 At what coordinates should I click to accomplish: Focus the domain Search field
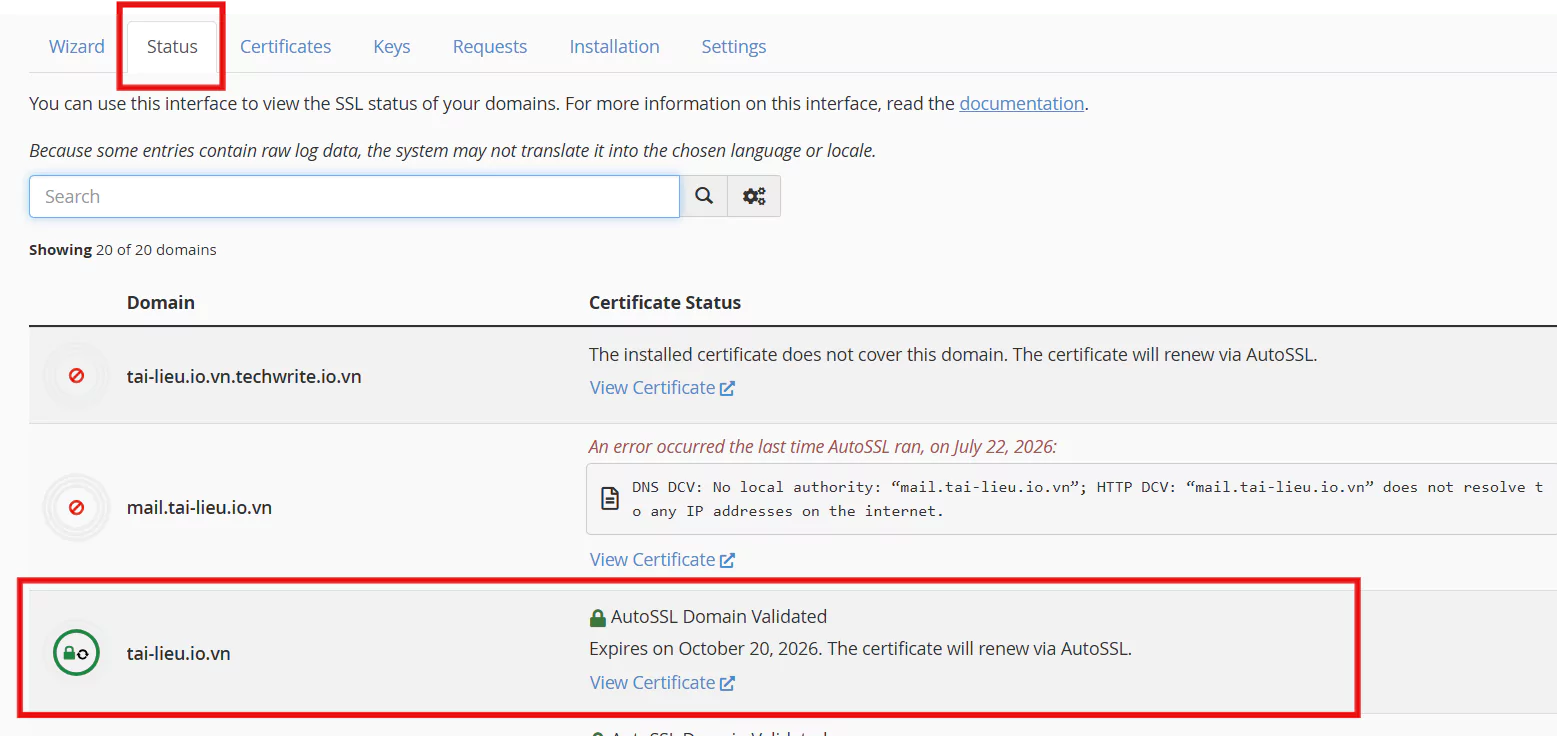pos(354,197)
